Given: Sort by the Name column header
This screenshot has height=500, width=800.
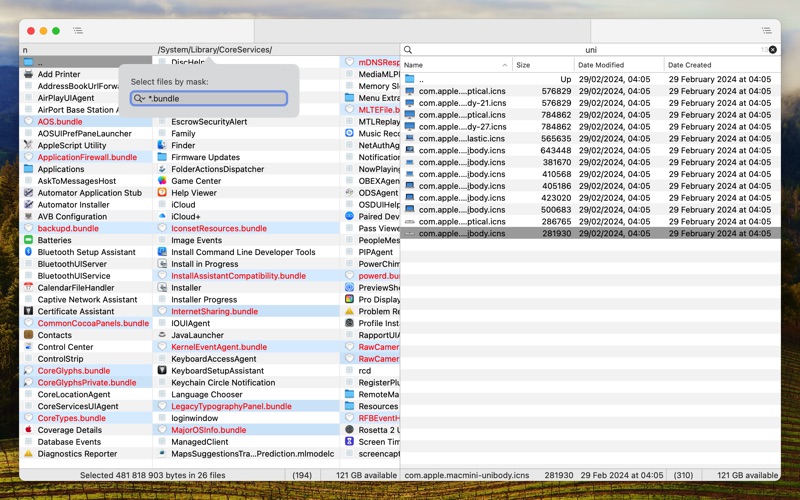Looking at the screenshot, I should point(456,65).
